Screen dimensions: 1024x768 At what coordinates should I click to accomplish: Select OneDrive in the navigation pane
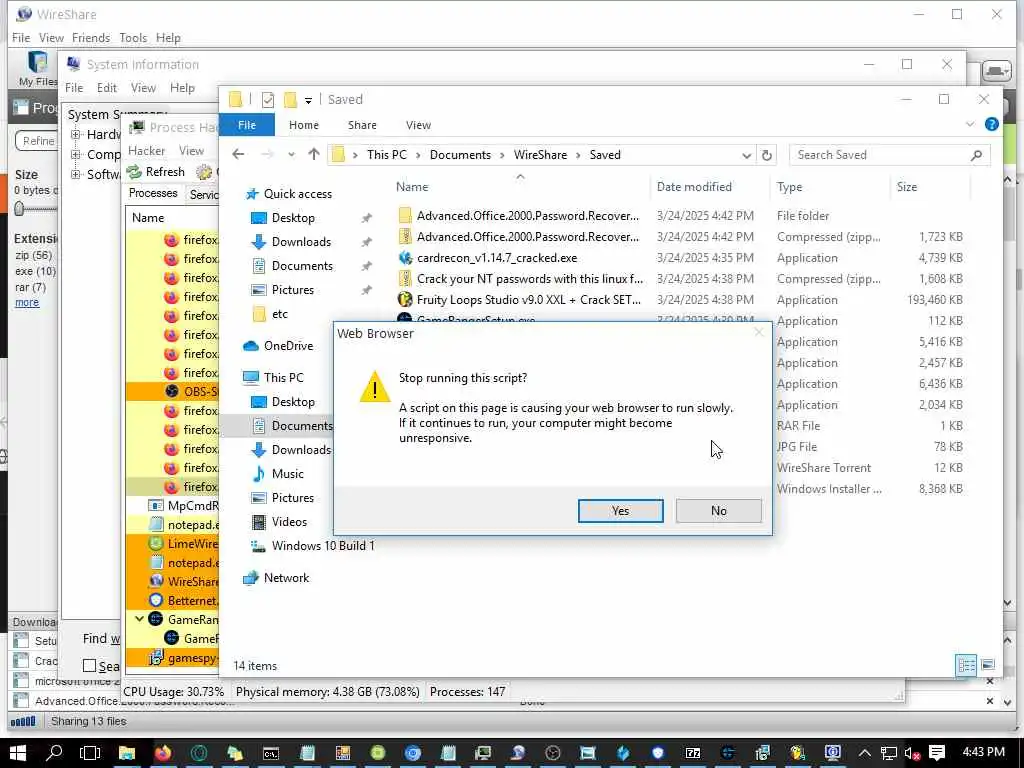tap(288, 346)
